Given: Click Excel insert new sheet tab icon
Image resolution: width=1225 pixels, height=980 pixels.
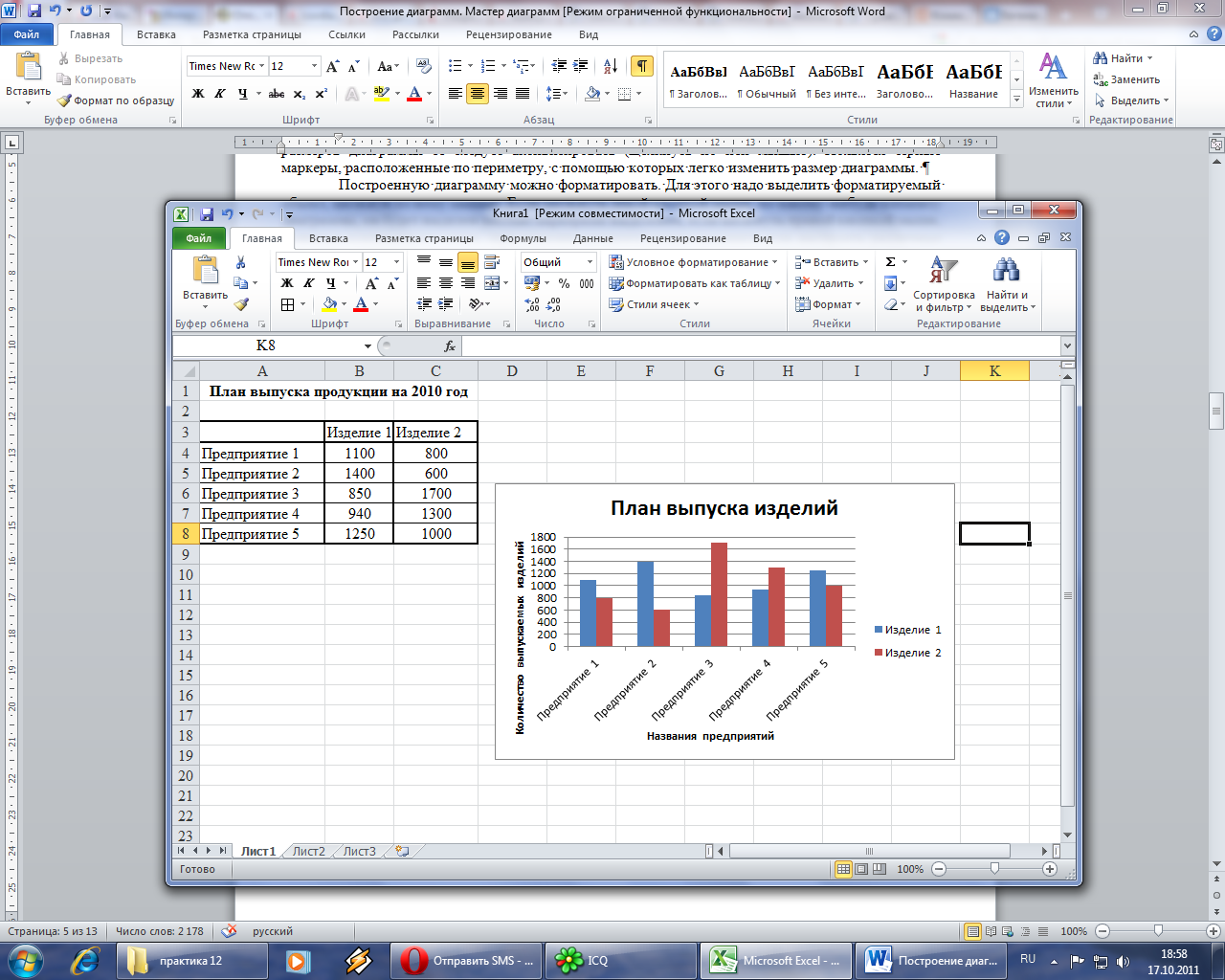Looking at the screenshot, I should [x=402, y=851].
